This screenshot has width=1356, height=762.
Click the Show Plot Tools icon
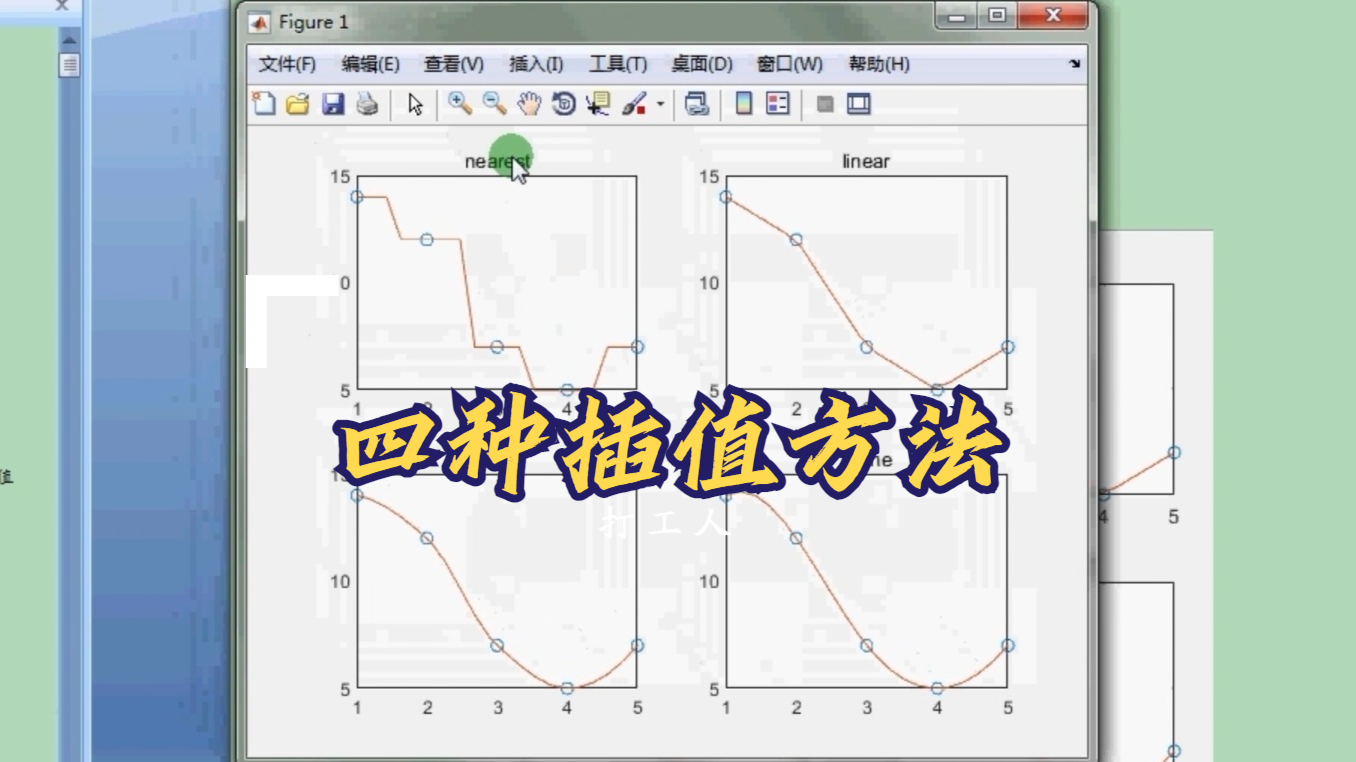859,104
